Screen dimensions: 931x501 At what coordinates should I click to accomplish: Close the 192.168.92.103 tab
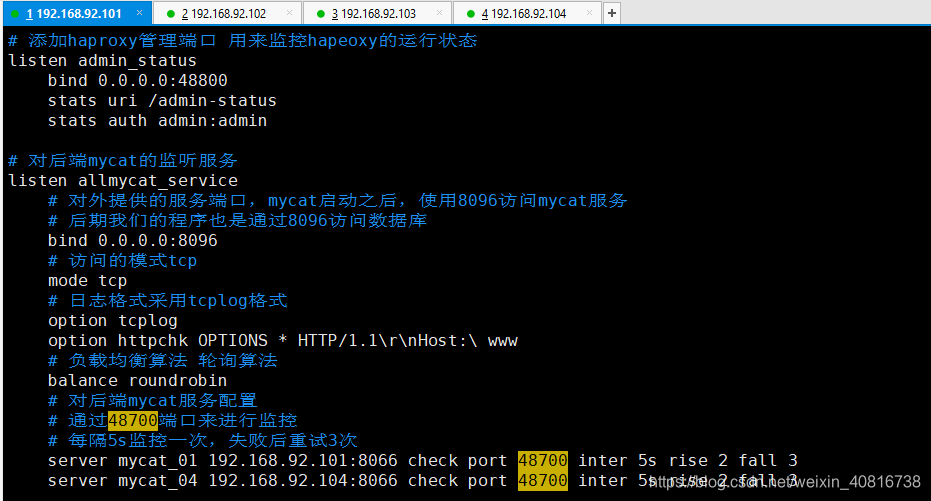click(440, 12)
